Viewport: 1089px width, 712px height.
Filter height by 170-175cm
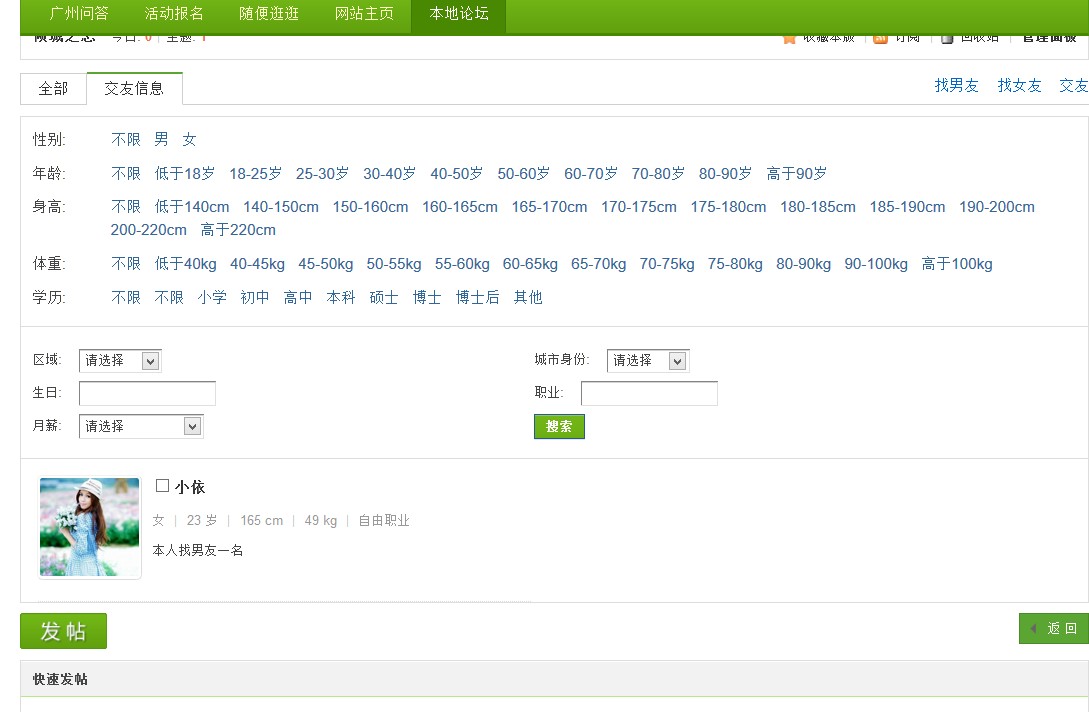pyautogui.click(x=639, y=207)
